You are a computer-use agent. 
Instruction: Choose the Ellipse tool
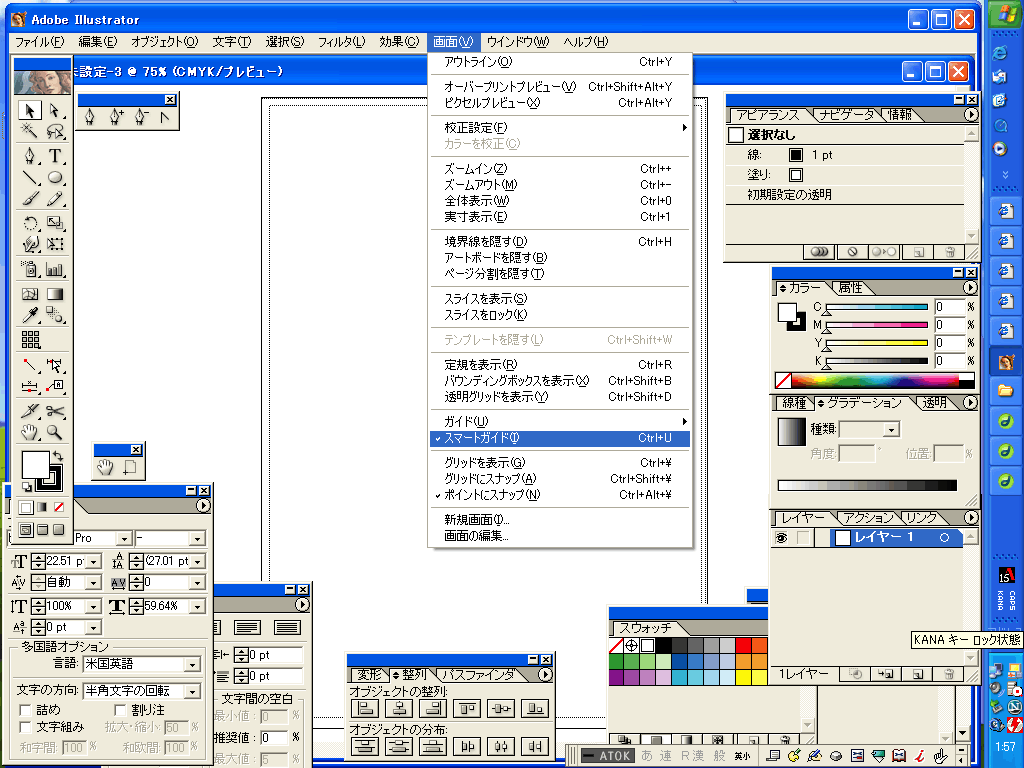coord(55,179)
